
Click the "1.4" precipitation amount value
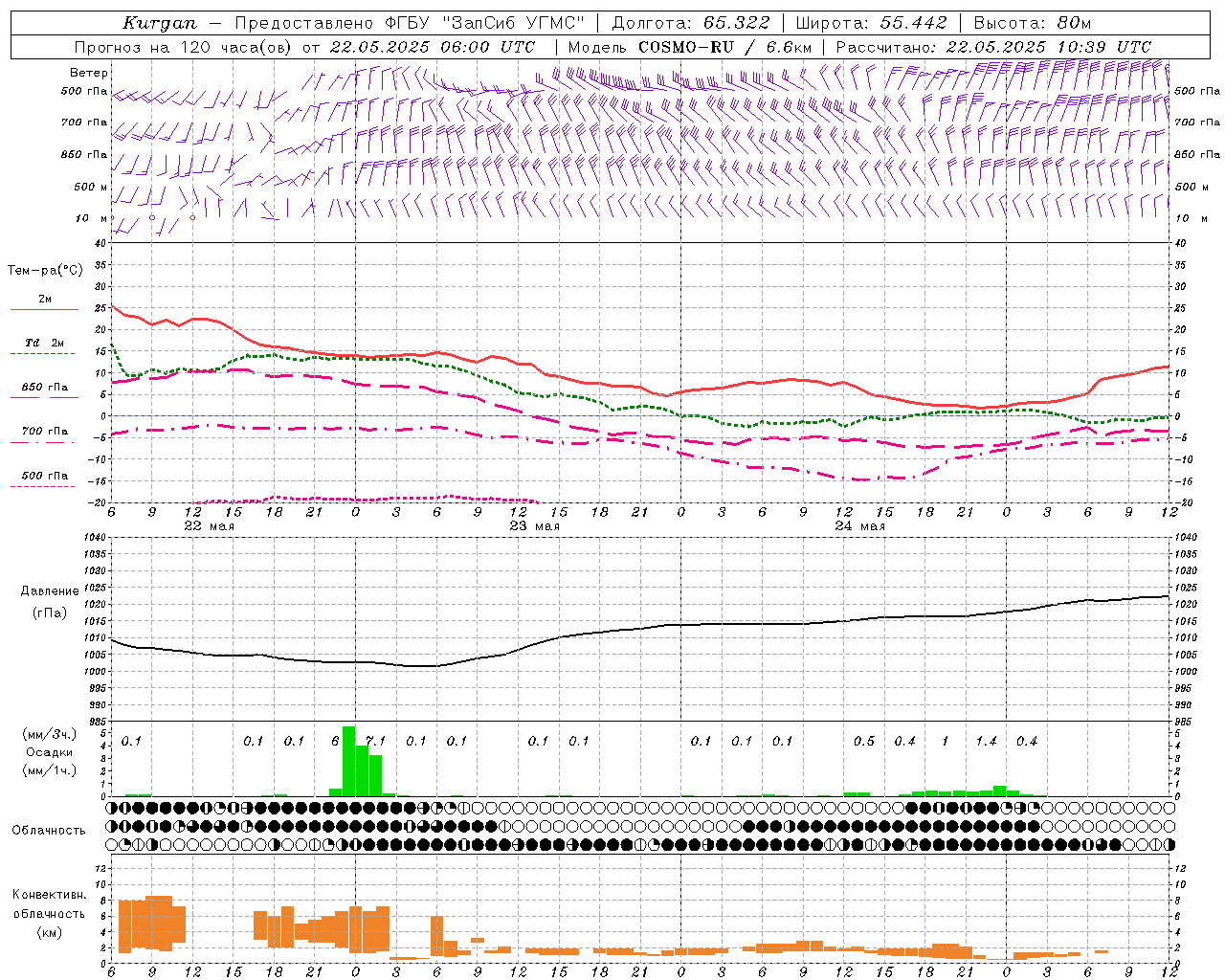coord(986,741)
